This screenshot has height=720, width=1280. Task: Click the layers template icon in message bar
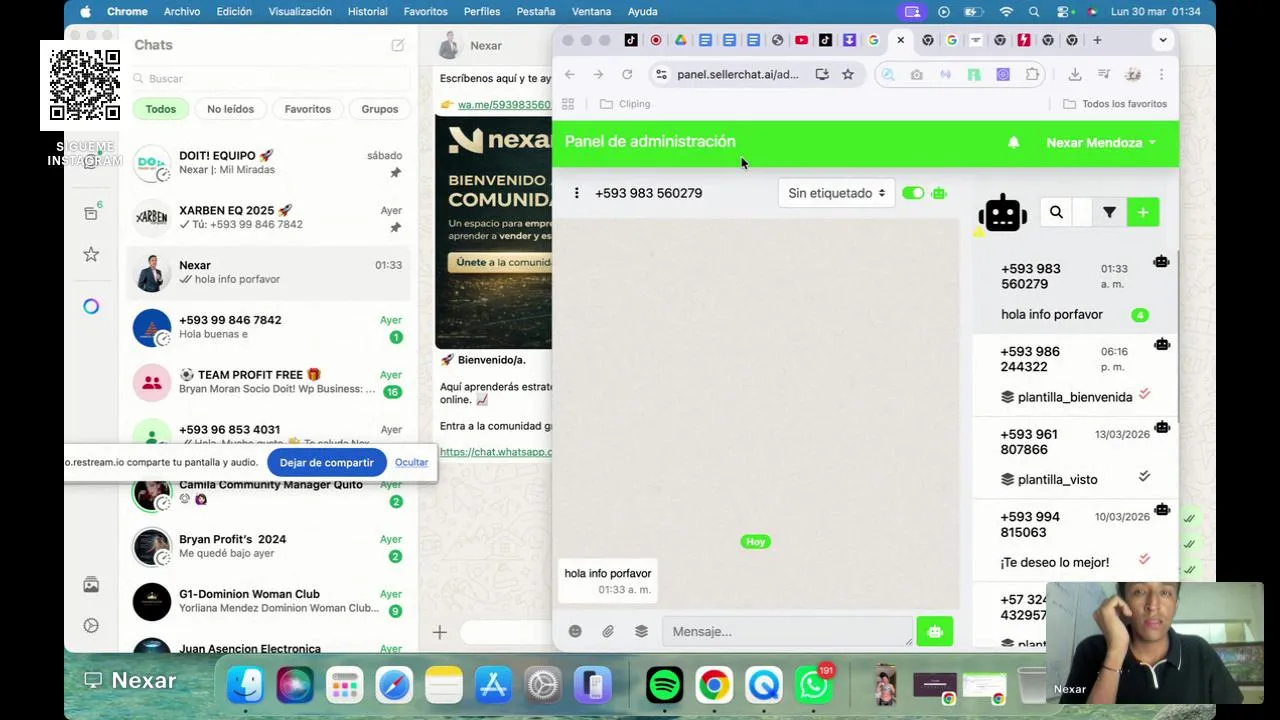(x=641, y=631)
